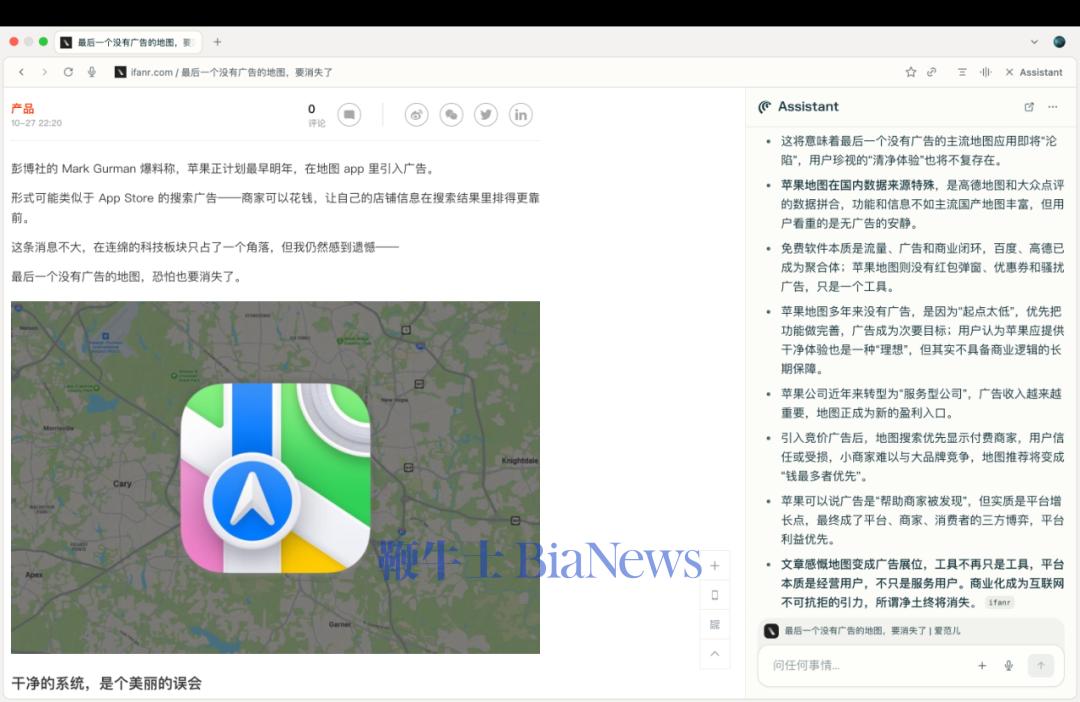Viewport: 1080px width, 702px height.
Task: Share article to Weibo
Action: pos(416,115)
